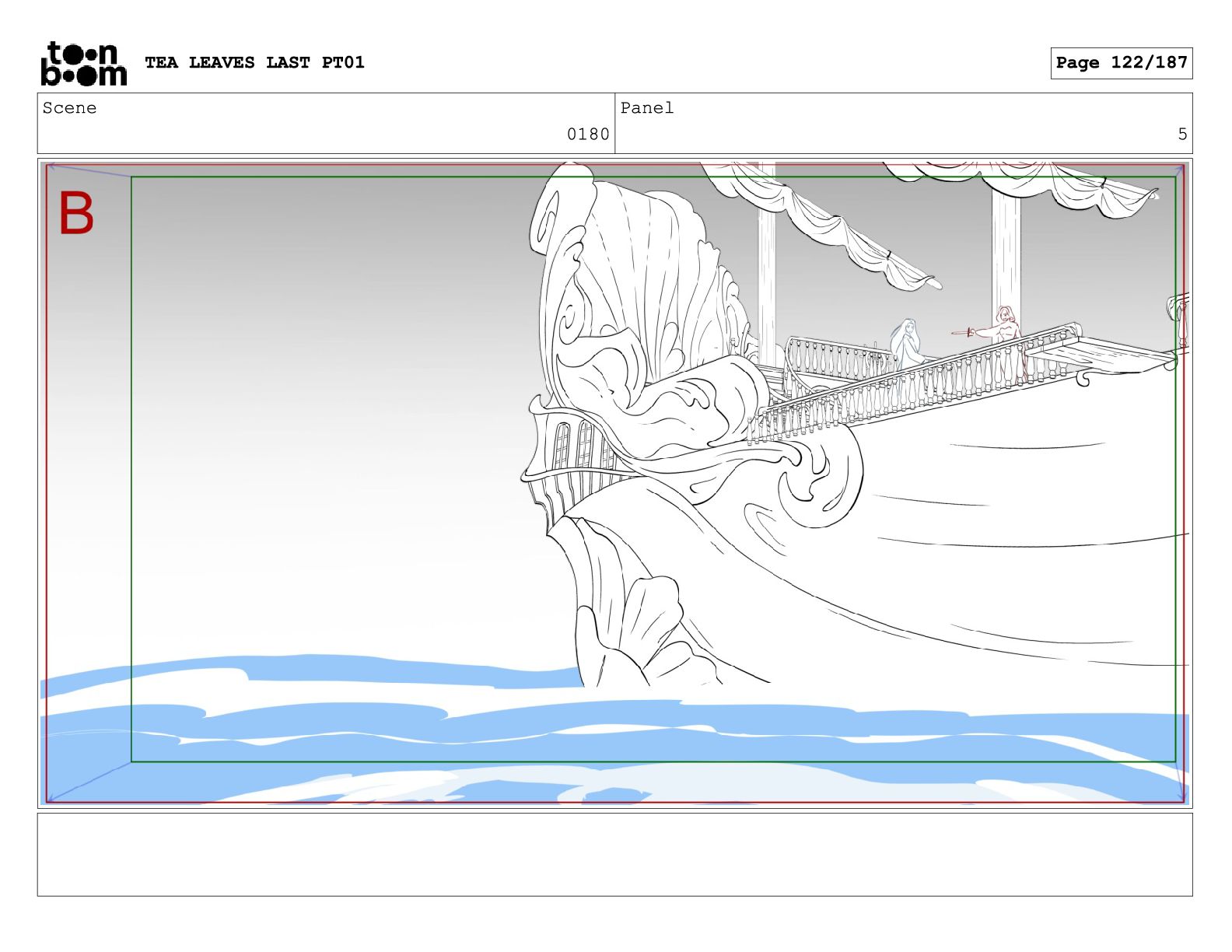Click the red 'B' camera marker
Screen dimensions: 1232x952
76,214
